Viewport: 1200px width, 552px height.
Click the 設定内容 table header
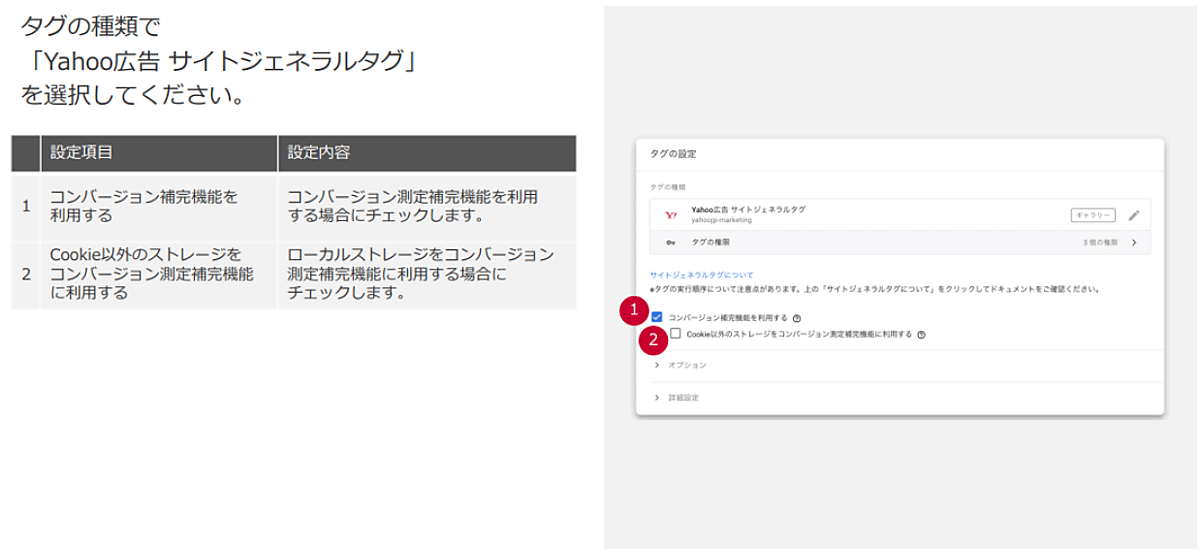coord(318,153)
